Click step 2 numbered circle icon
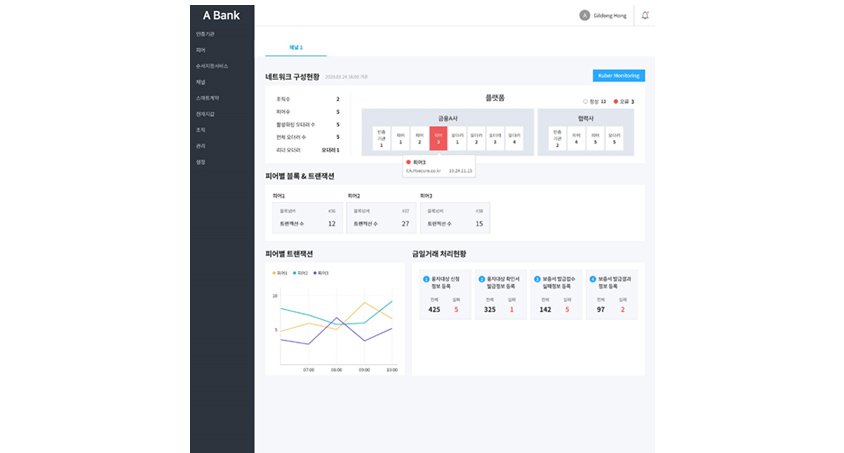This screenshot has width=844, height=453. (481, 279)
